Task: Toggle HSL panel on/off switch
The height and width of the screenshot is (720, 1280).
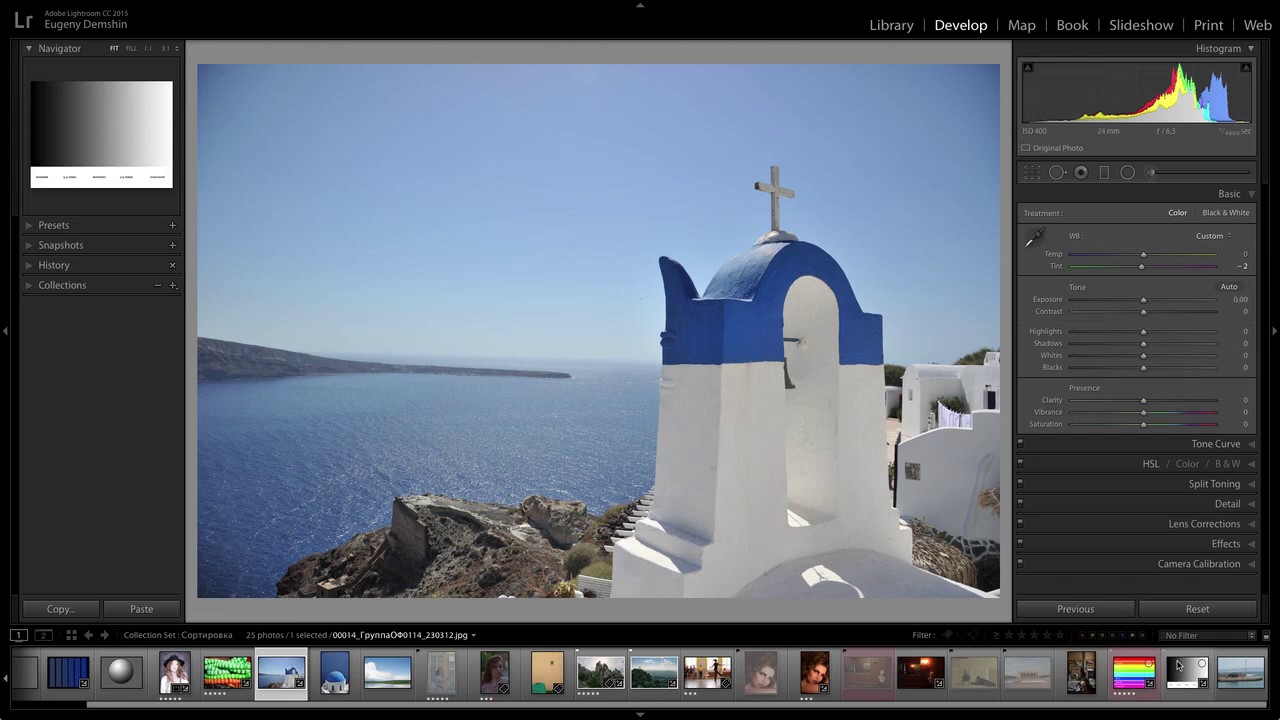Action: pyautogui.click(x=1020, y=464)
